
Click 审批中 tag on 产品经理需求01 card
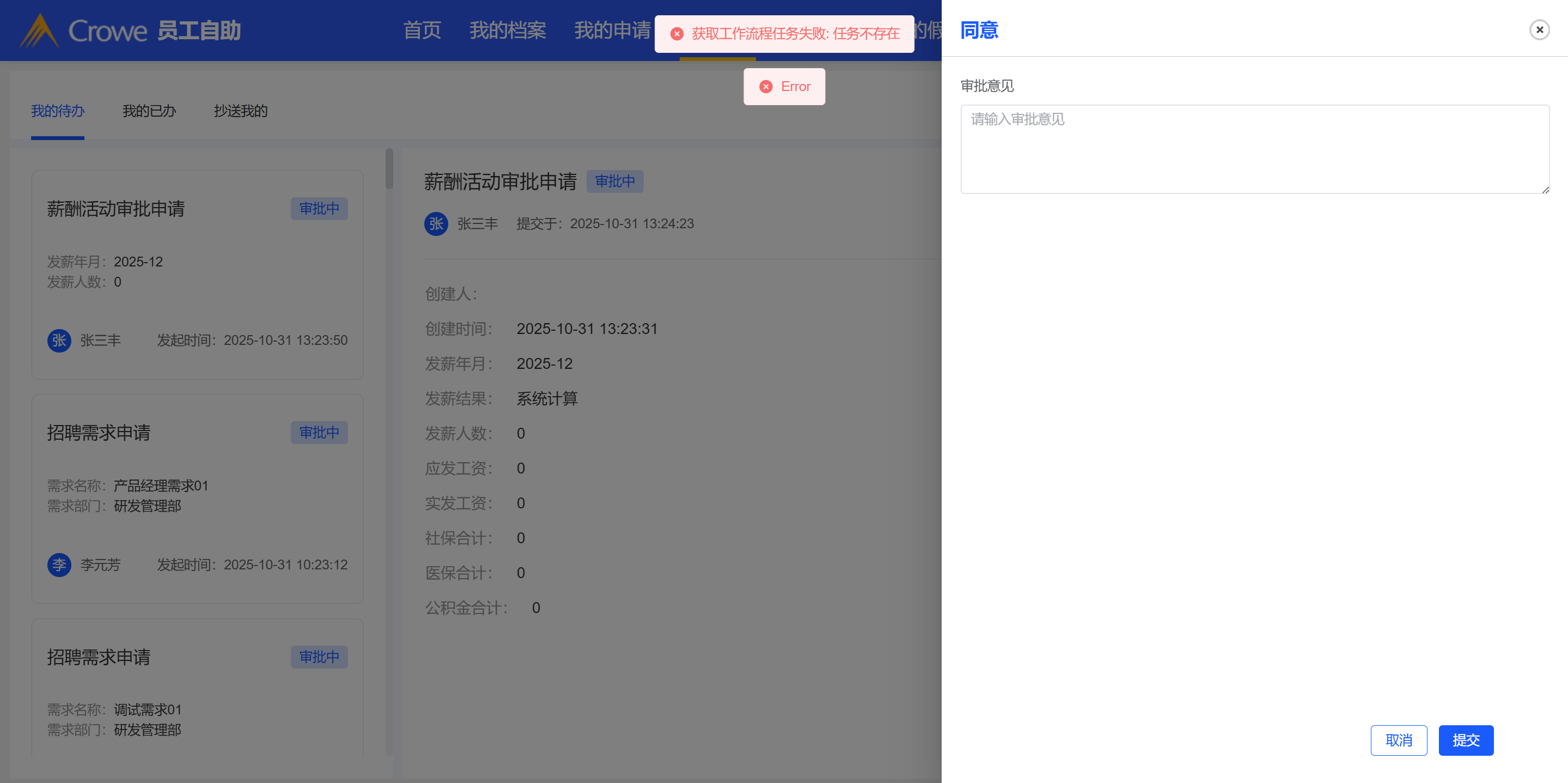[319, 433]
